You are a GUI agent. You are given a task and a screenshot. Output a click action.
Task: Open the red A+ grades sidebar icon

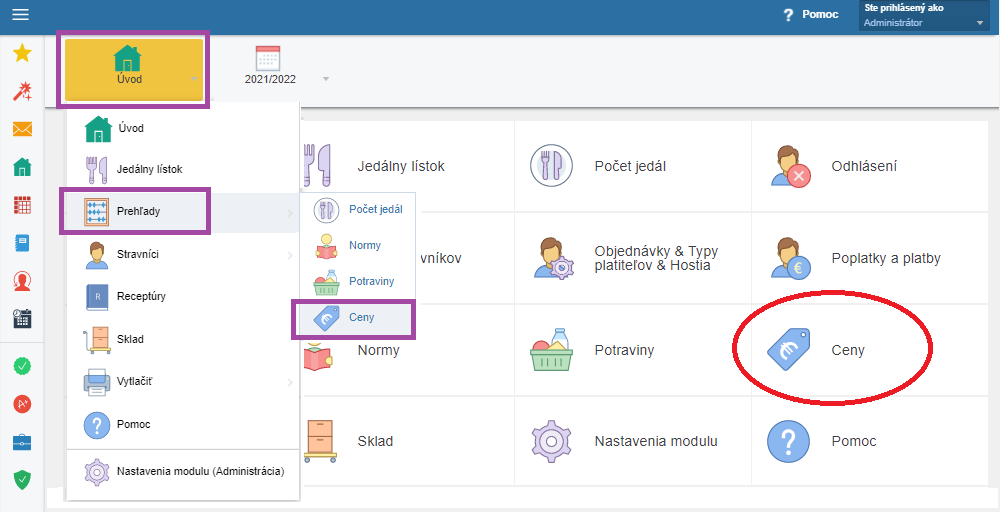[x=22, y=404]
